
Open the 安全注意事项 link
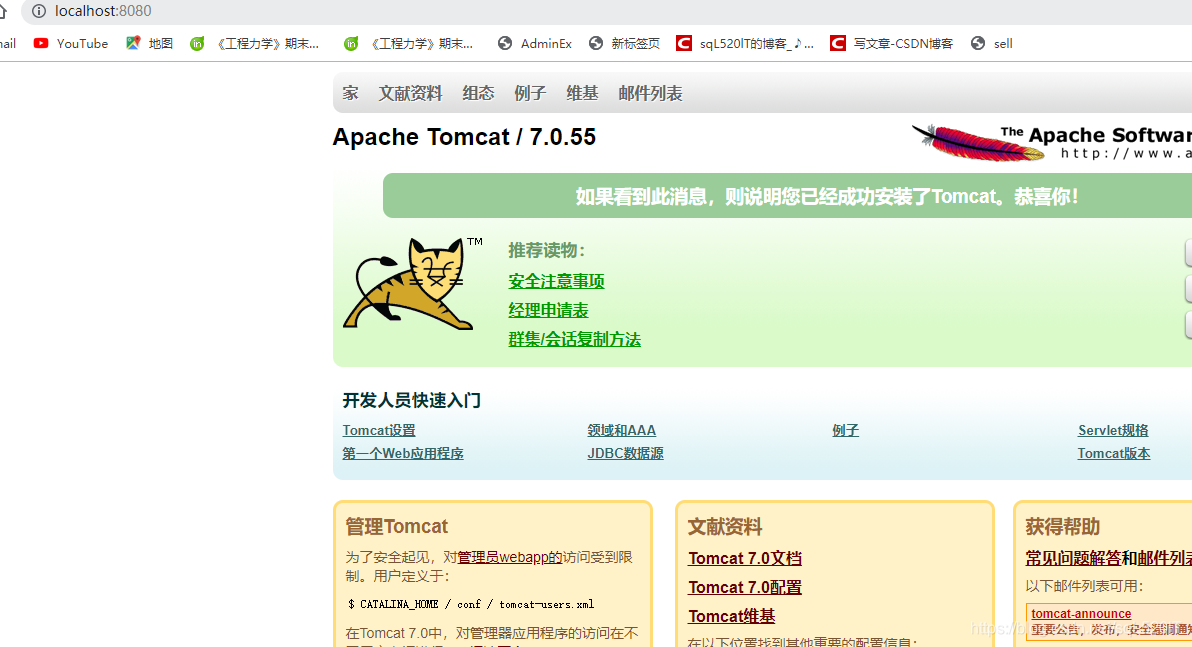pyautogui.click(x=556, y=281)
